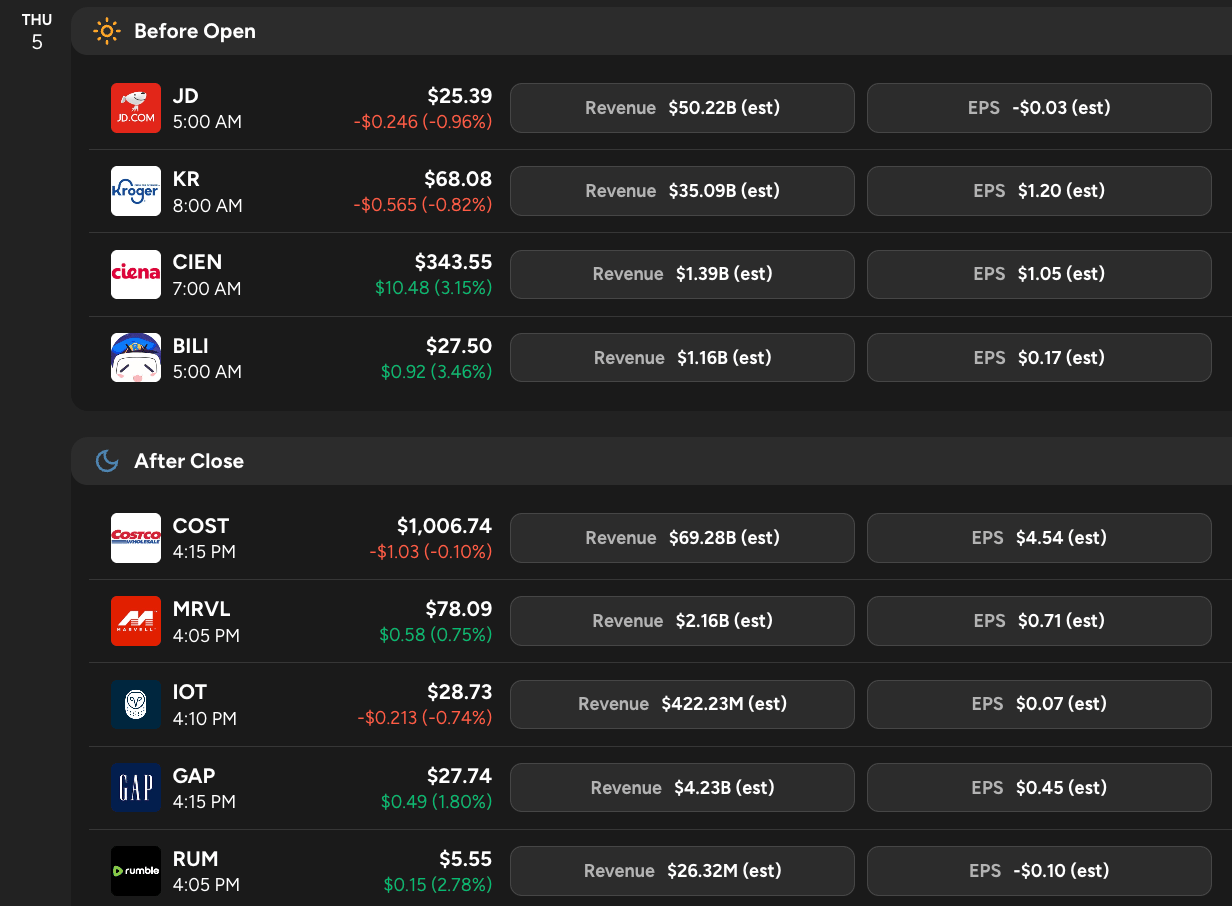Open IOT EPS estimate $0.07
Image resolution: width=1232 pixels, height=906 pixels.
[1039, 704]
